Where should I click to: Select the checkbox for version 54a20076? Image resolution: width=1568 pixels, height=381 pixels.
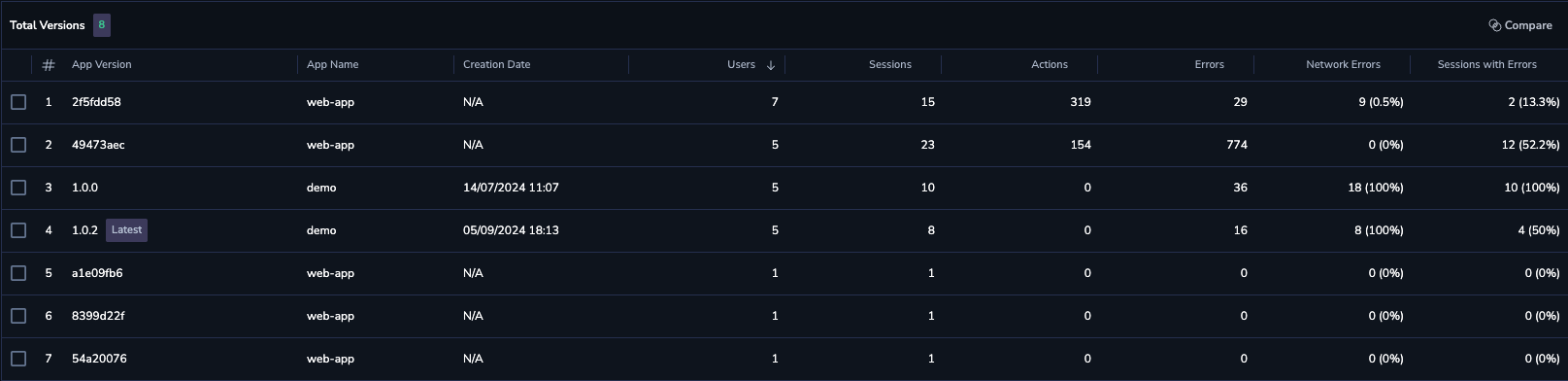click(18, 359)
